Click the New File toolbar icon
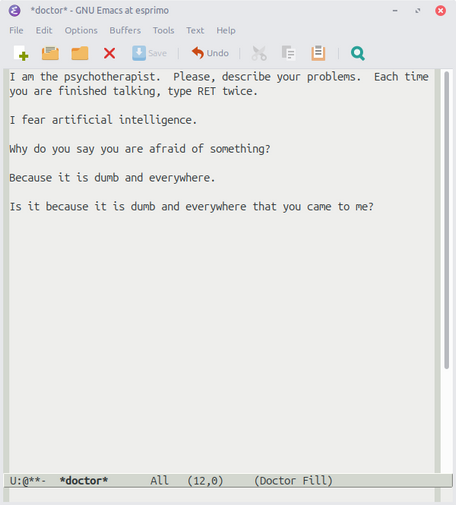Image resolution: width=456 pixels, height=505 pixels. pyautogui.click(x=21, y=53)
